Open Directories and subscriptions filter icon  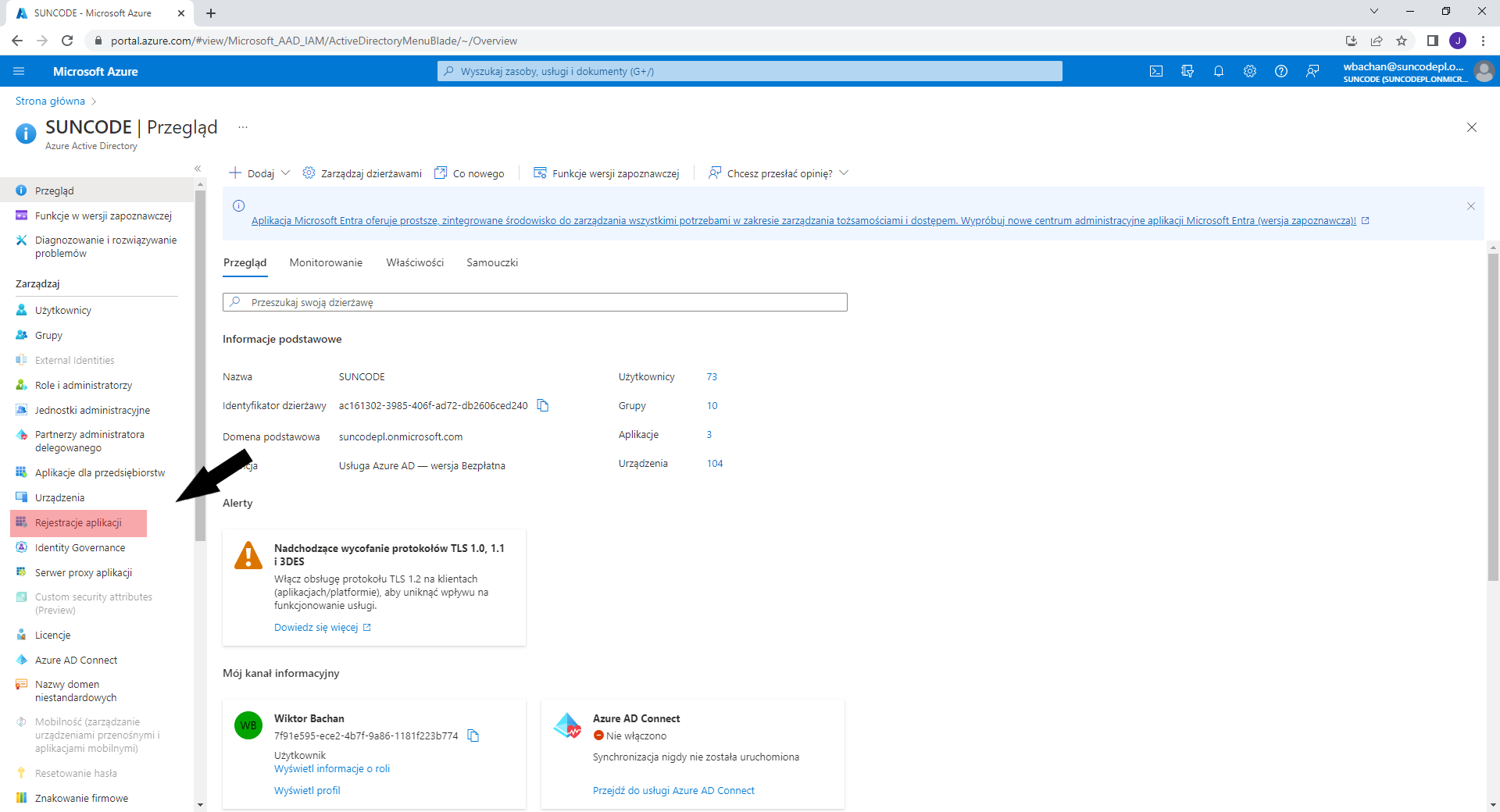tap(1187, 71)
